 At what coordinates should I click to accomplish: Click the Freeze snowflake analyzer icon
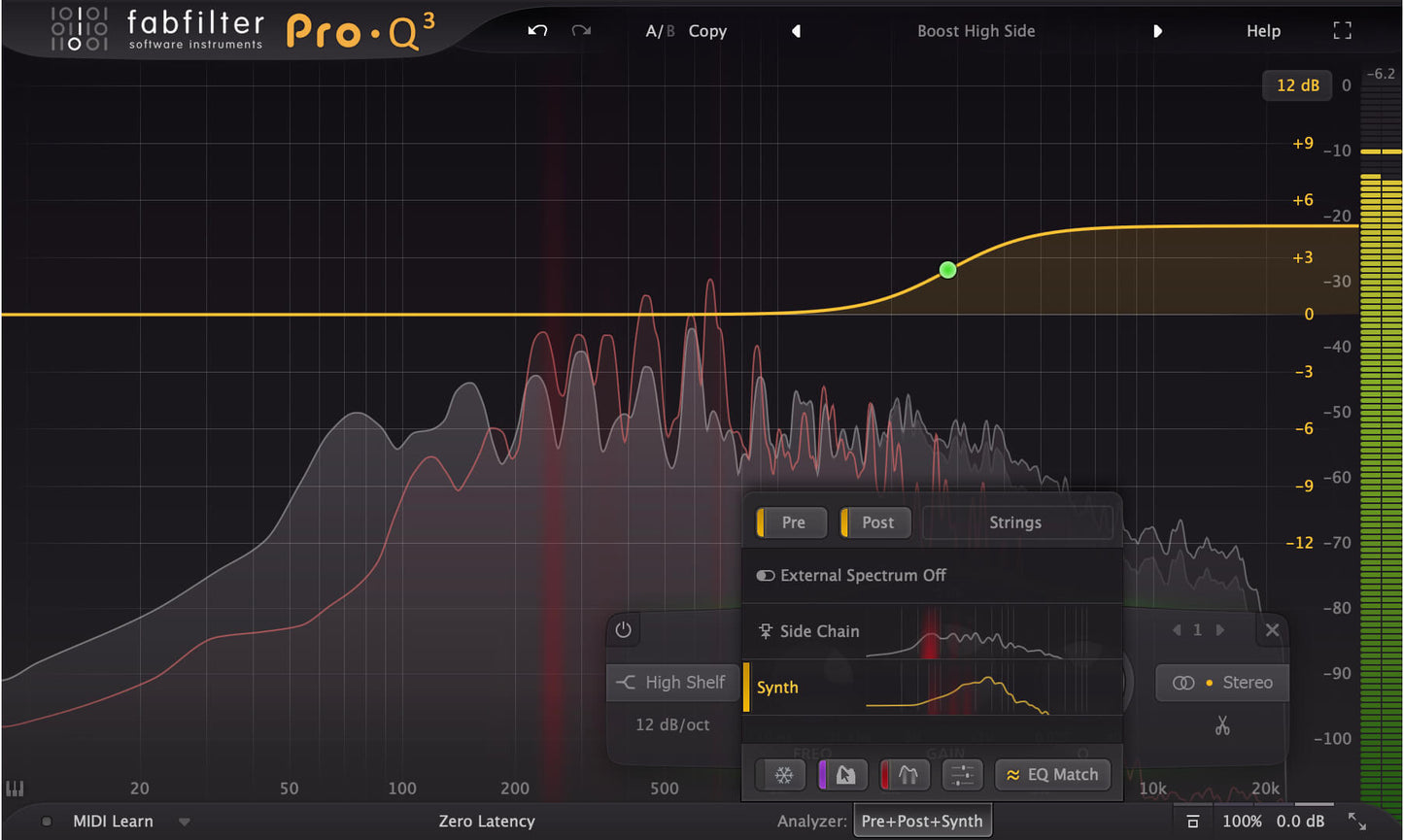pyautogui.click(x=783, y=775)
